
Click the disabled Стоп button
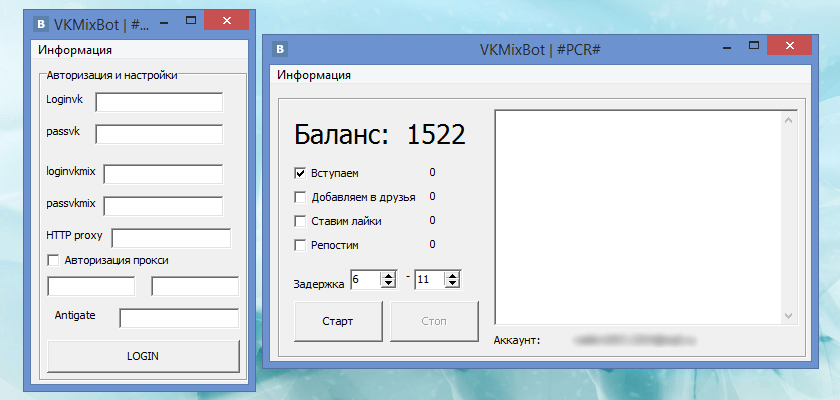pos(434,321)
